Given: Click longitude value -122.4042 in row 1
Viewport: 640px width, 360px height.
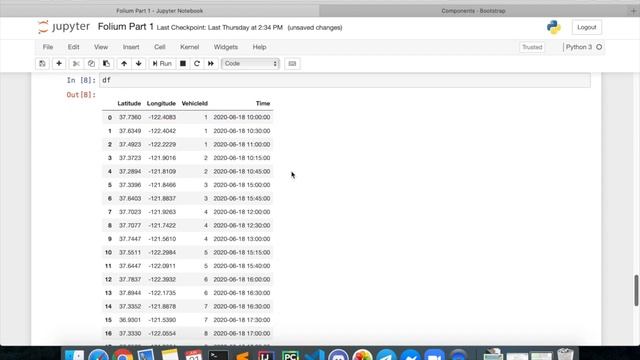Looking at the screenshot, I should click(x=162, y=131).
